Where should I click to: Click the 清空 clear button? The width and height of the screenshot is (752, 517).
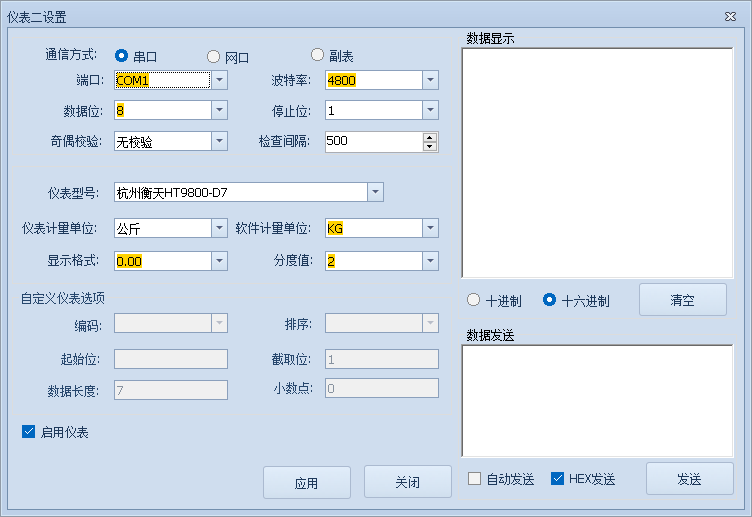click(682, 300)
